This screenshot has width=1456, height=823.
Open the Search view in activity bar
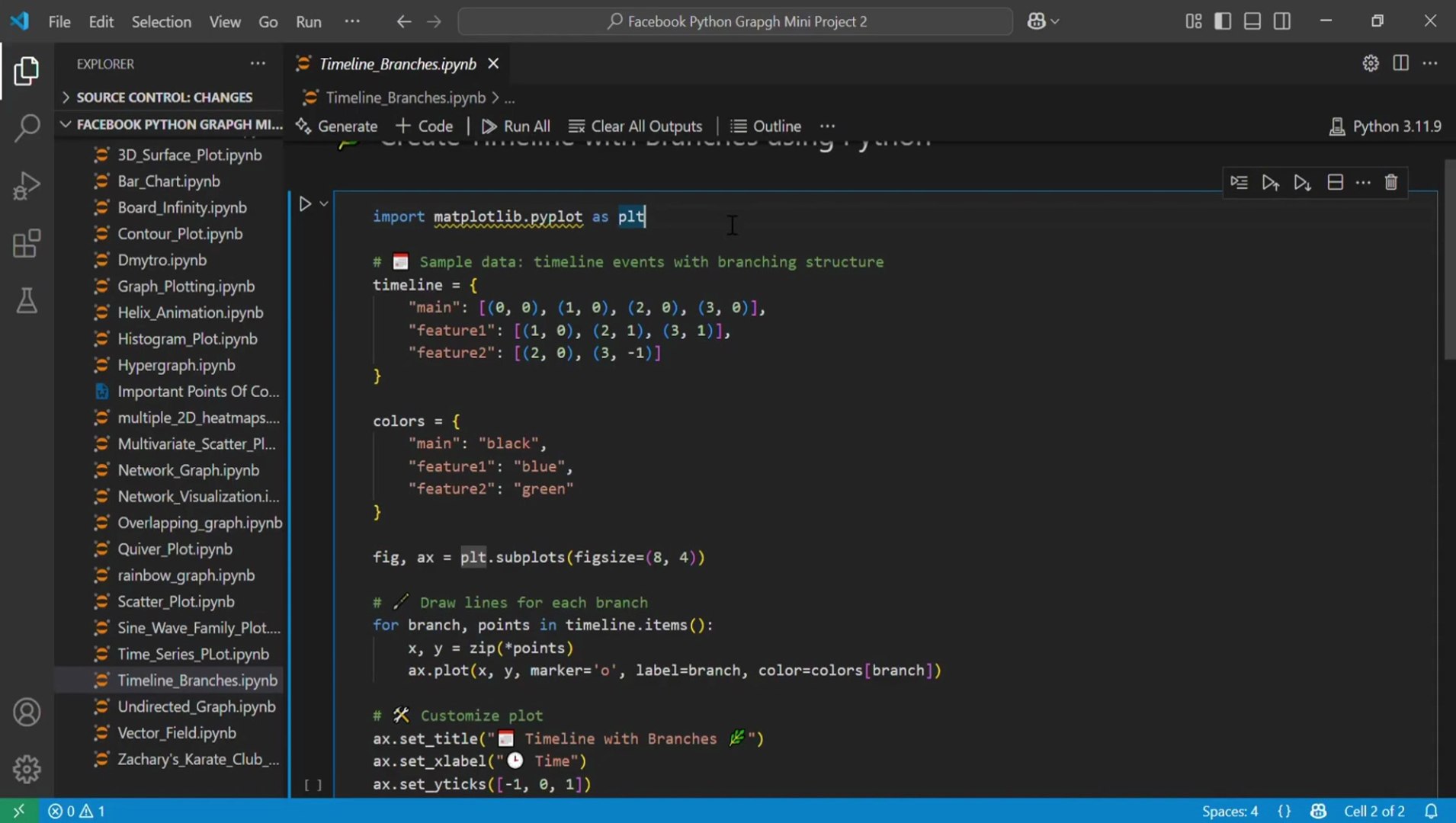click(x=27, y=128)
